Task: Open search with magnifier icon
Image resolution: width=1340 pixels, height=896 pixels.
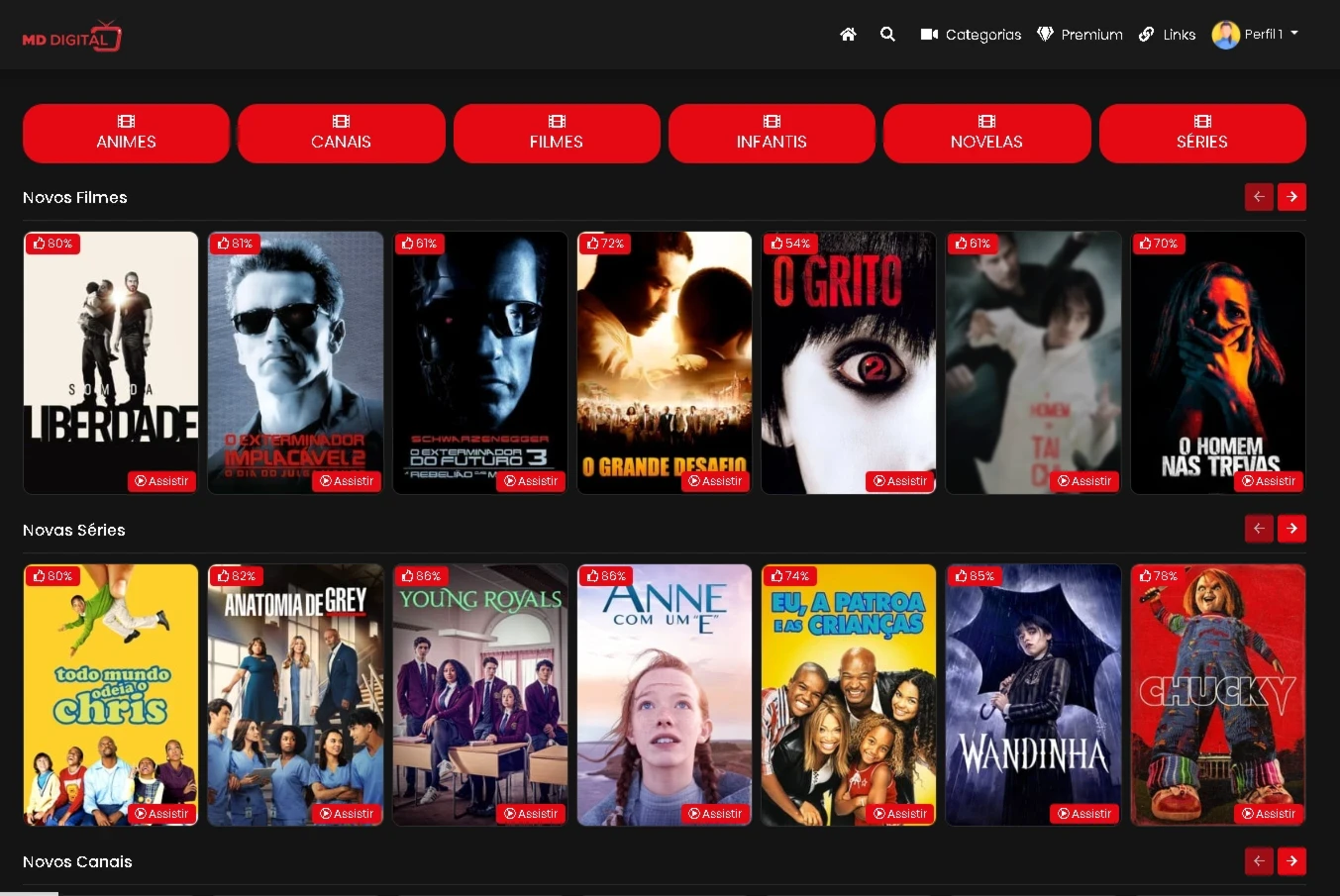Action: click(x=887, y=34)
